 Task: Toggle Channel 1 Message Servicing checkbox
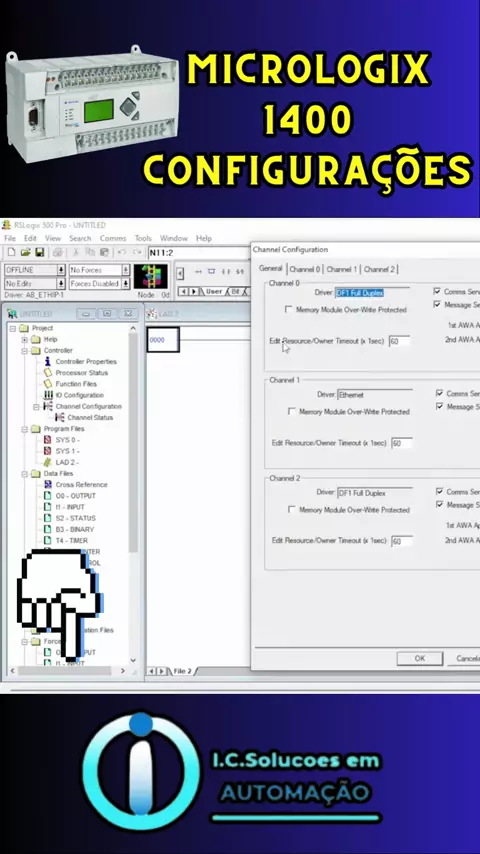coord(440,406)
